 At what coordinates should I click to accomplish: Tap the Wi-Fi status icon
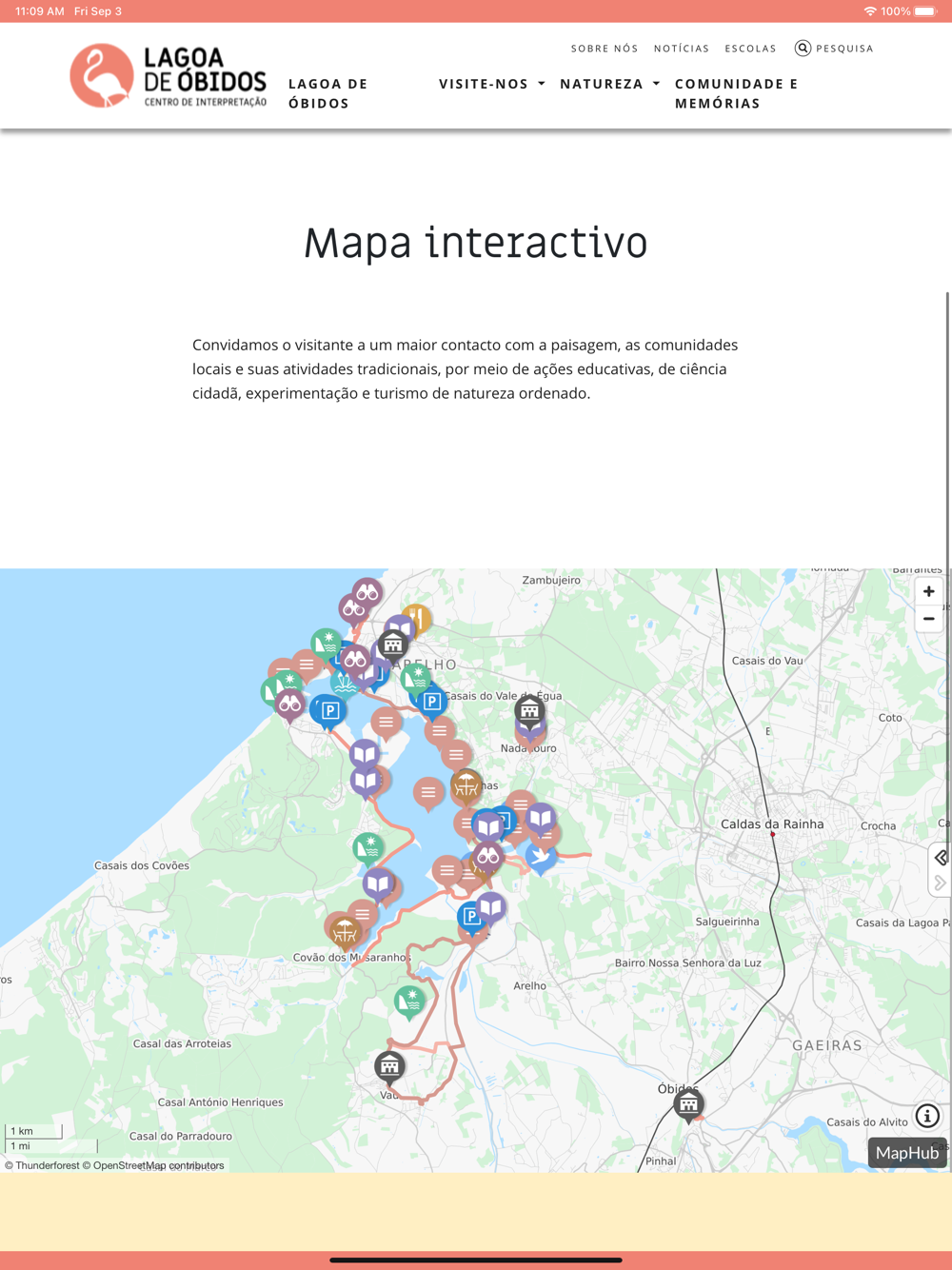[x=869, y=11]
